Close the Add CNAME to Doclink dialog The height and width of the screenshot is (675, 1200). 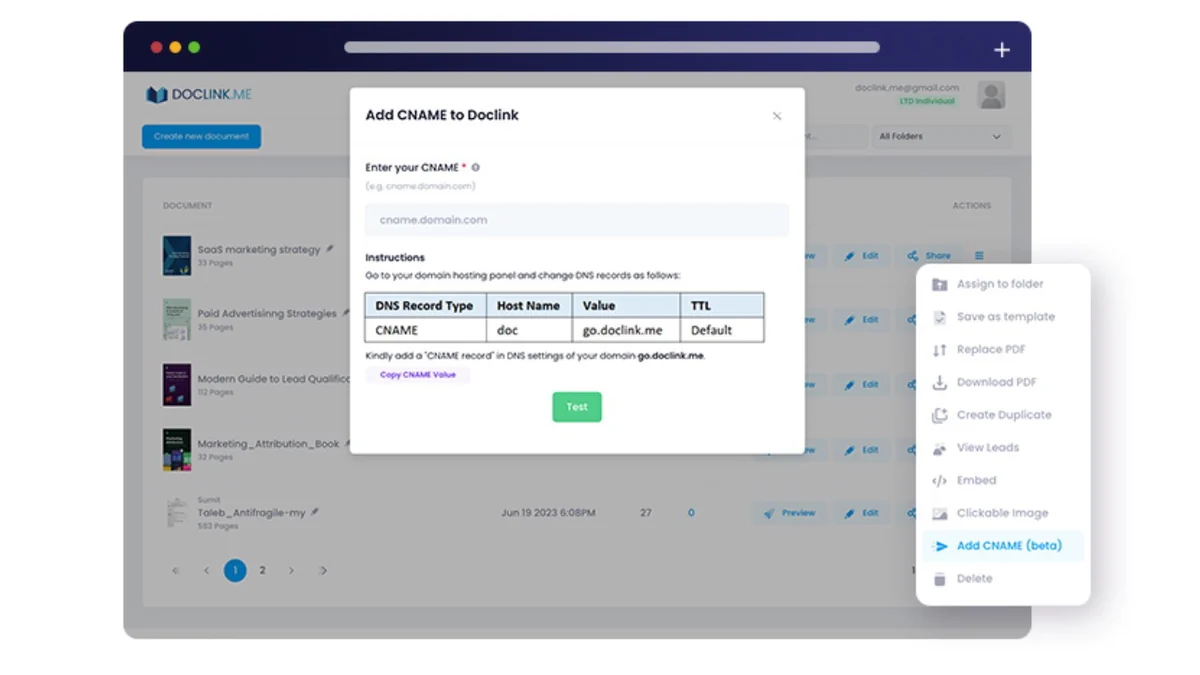pyautogui.click(x=777, y=116)
